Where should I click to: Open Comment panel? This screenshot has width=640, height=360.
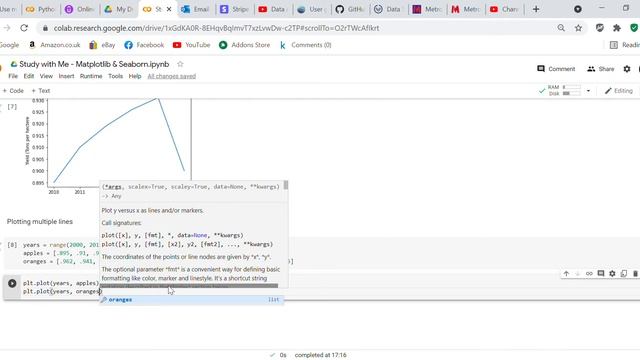[x=556, y=69]
